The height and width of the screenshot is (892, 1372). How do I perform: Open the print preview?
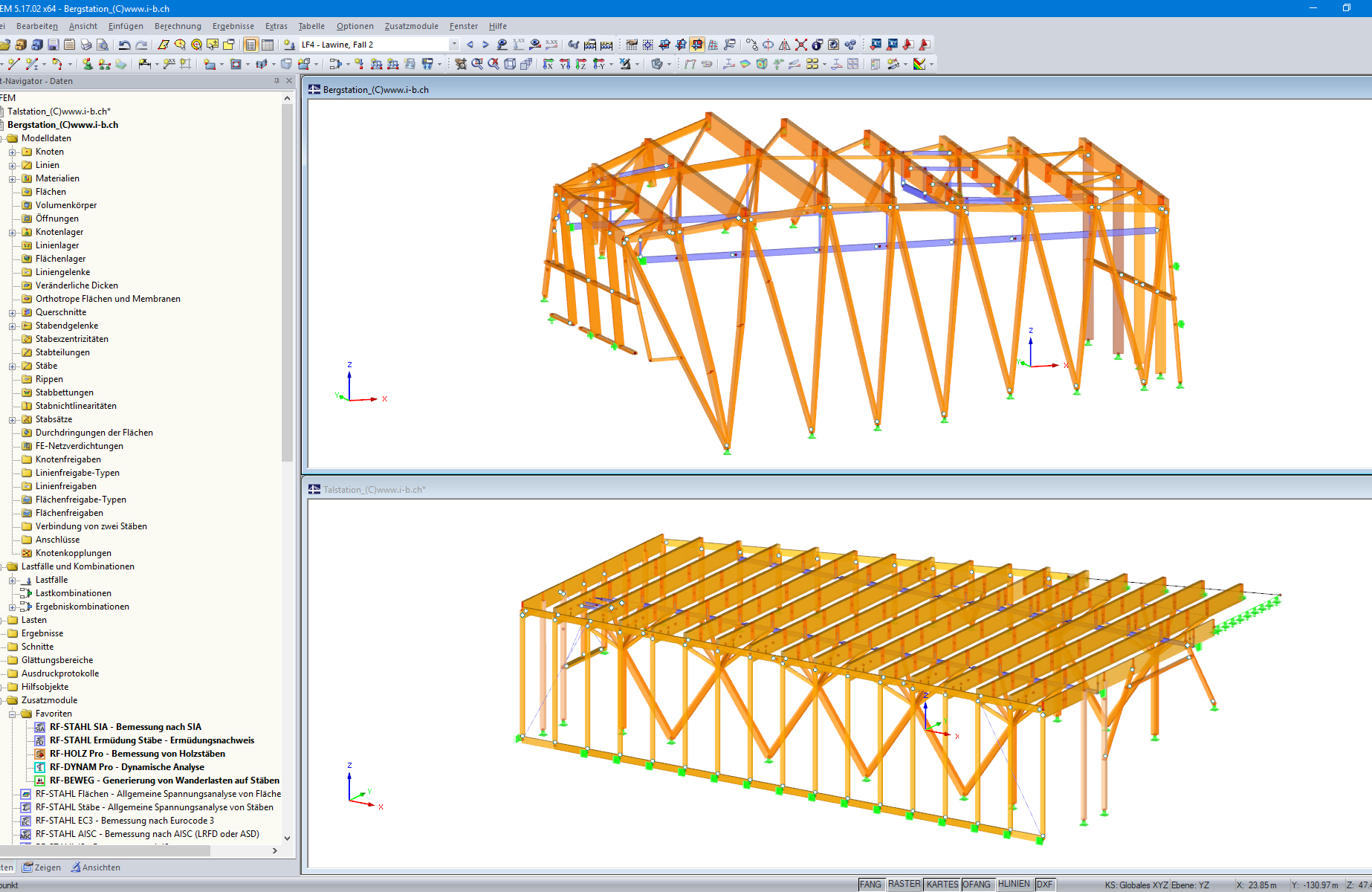coord(103,44)
